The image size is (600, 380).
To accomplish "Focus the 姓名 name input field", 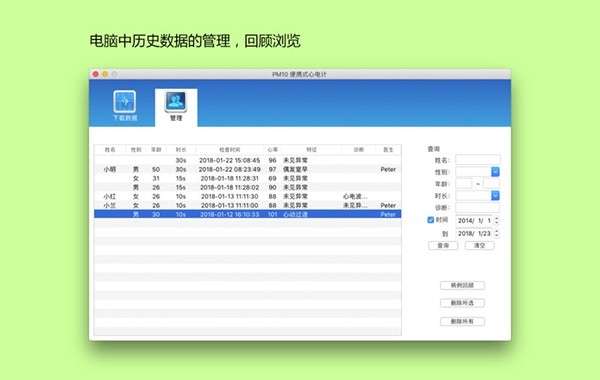I will pos(478,160).
